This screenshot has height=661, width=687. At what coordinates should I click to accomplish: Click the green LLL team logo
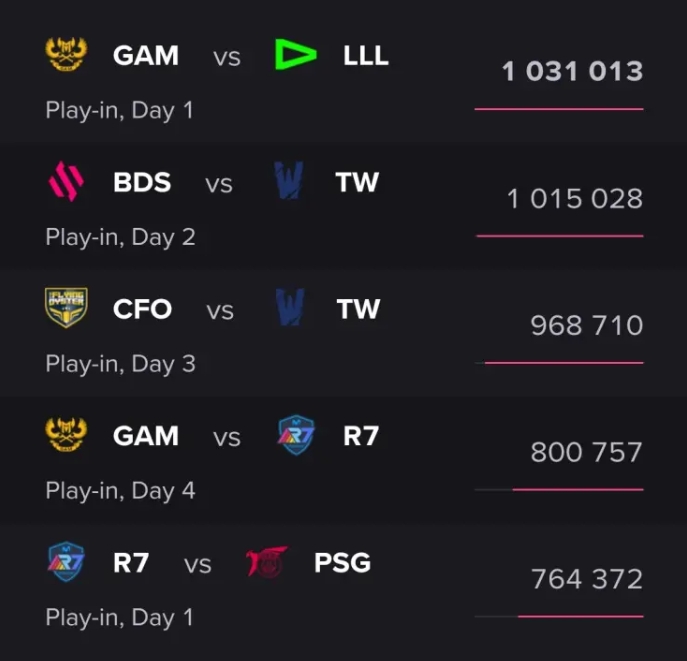pyautogui.click(x=296, y=55)
